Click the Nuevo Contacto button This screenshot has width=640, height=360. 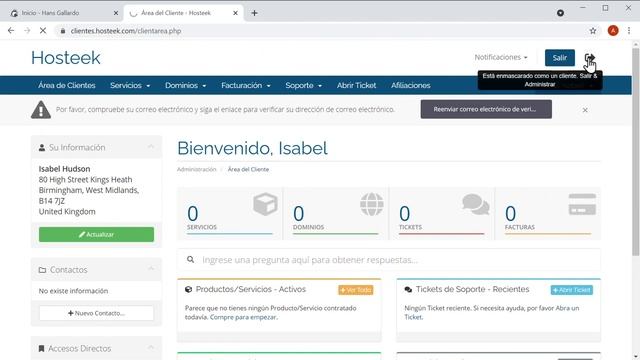click(96, 313)
